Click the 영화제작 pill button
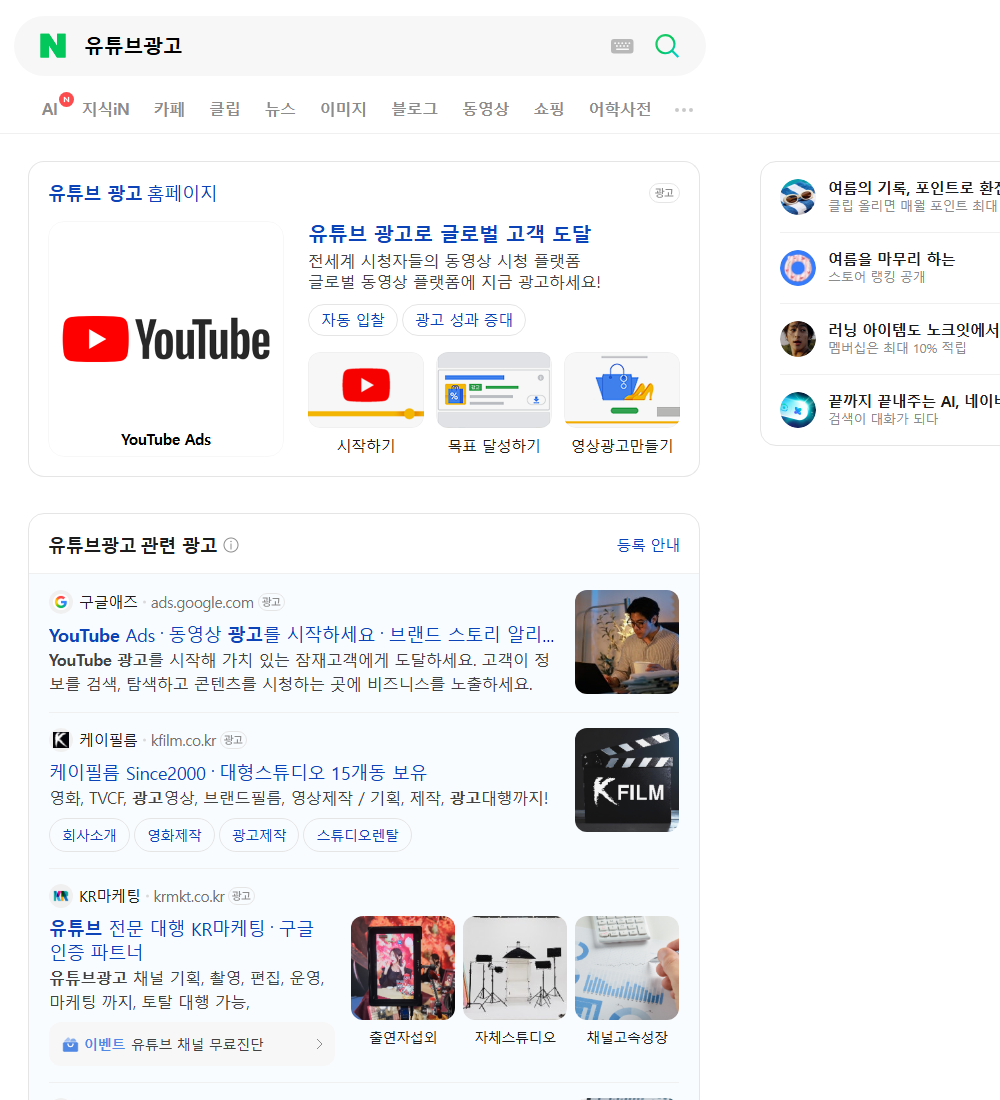Viewport: 1000px width, 1100px height. 174,835
